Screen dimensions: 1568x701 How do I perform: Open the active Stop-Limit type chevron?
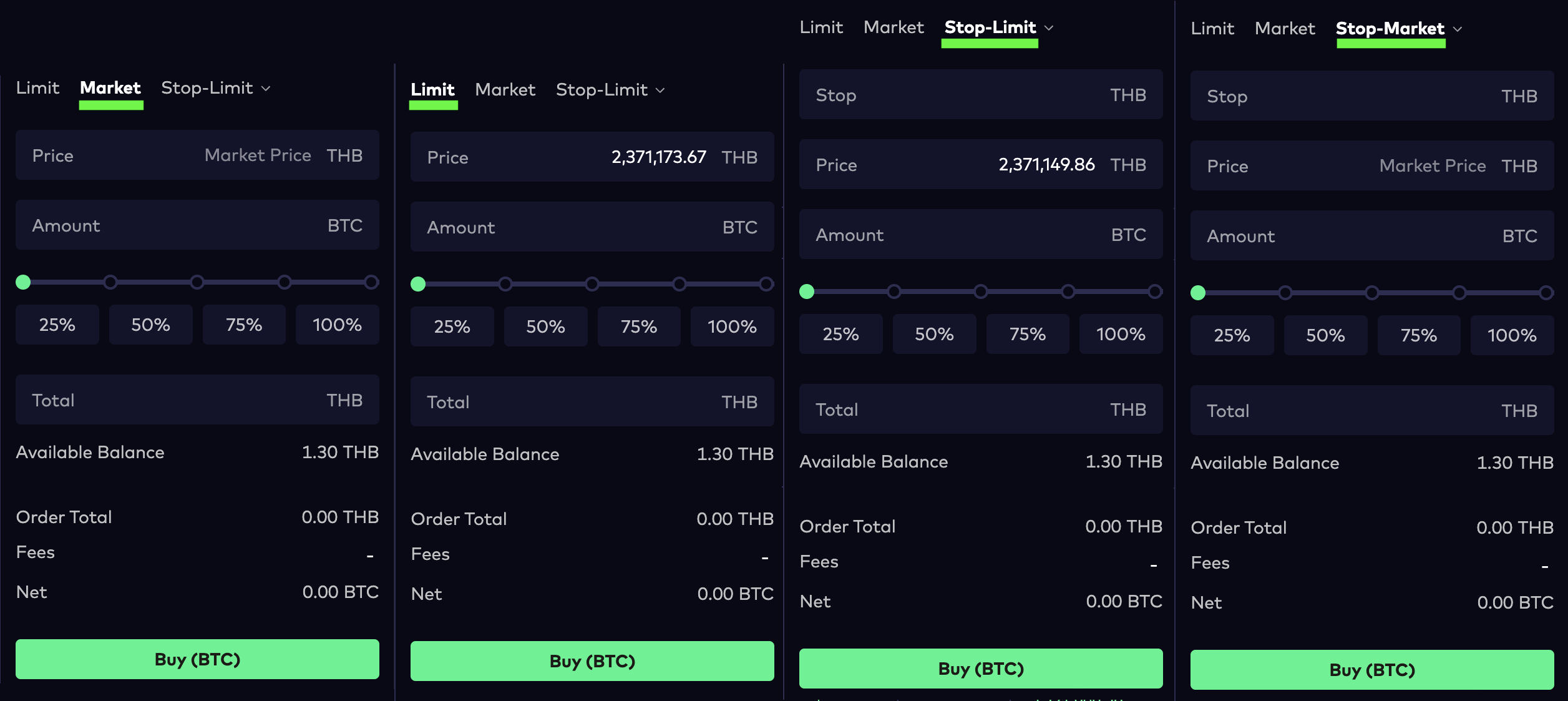click(x=1049, y=28)
